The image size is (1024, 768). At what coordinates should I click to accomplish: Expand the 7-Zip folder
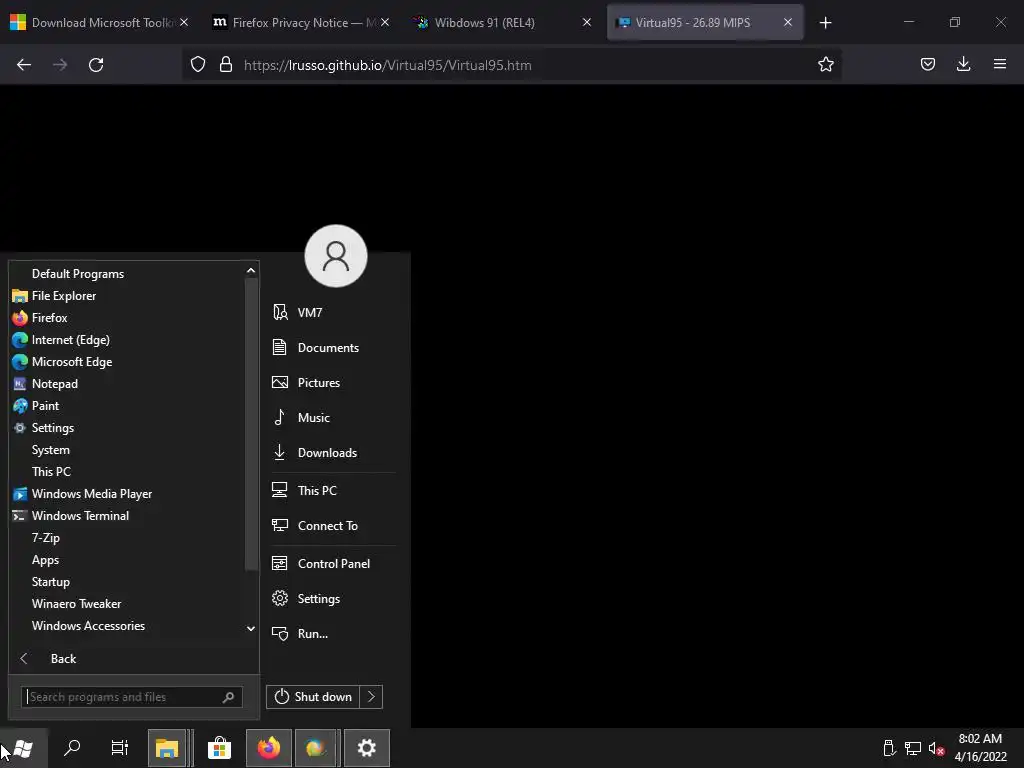tap(45, 538)
